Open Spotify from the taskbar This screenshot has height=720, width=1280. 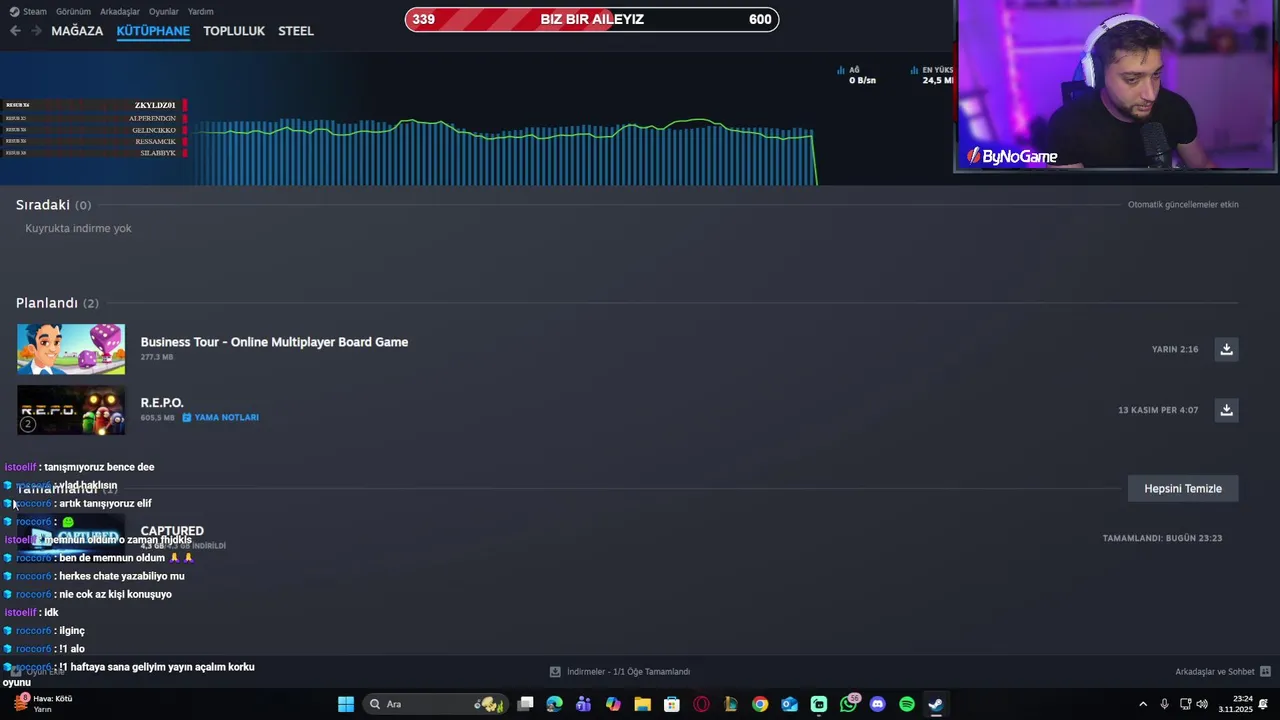(x=907, y=704)
